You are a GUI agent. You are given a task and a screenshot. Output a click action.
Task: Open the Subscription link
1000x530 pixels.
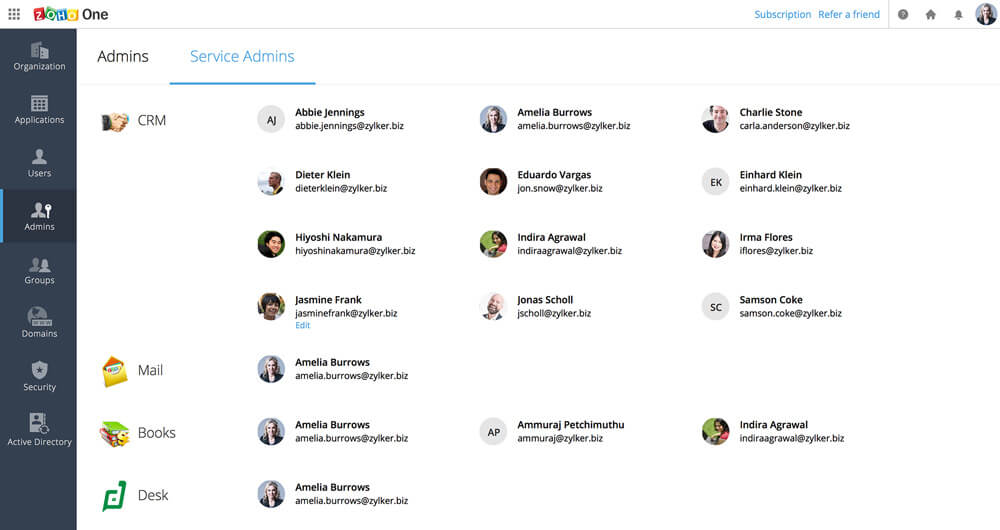pos(782,15)
